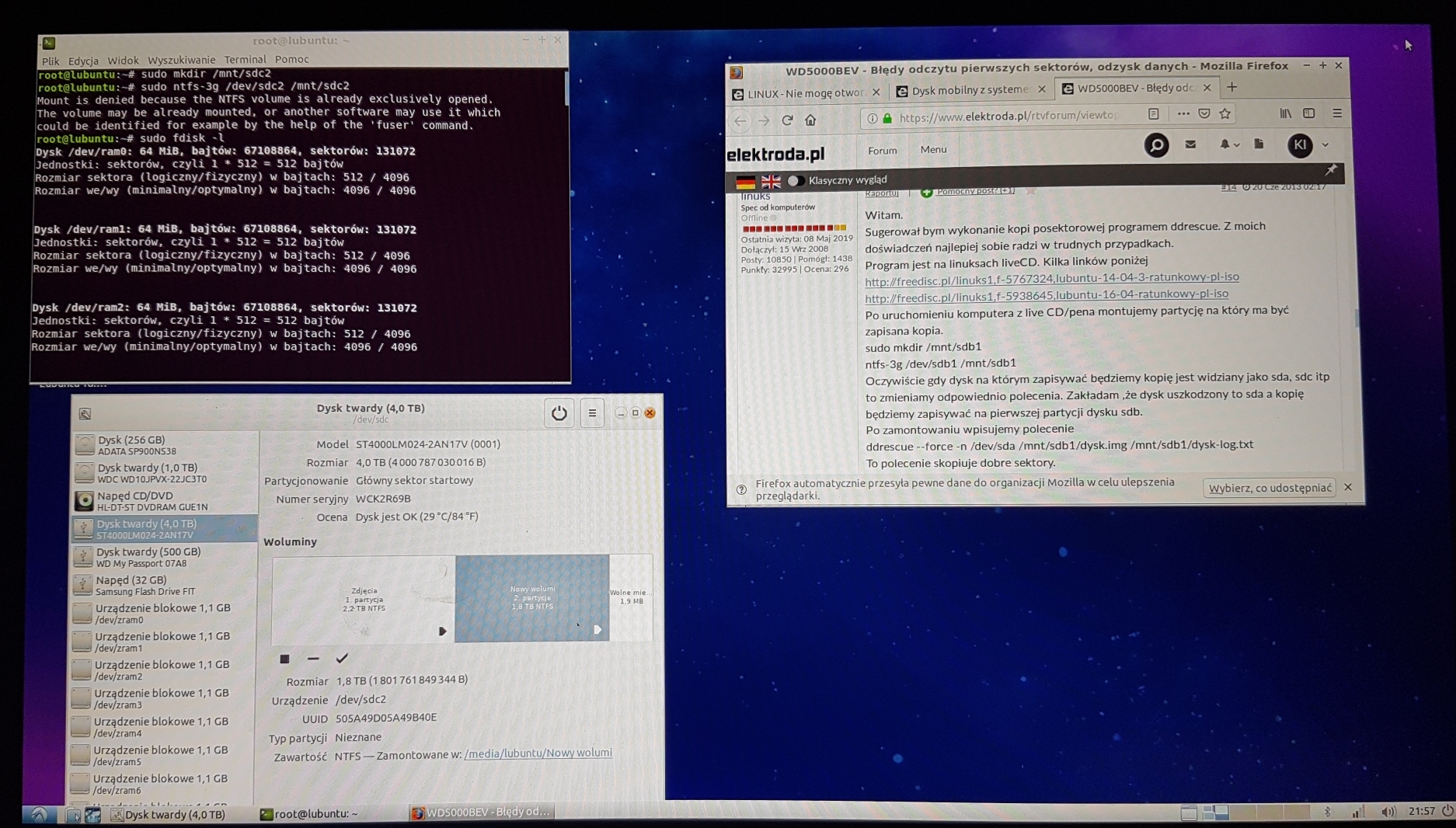Click the power icon in system tray

(x=1447, y=810)
